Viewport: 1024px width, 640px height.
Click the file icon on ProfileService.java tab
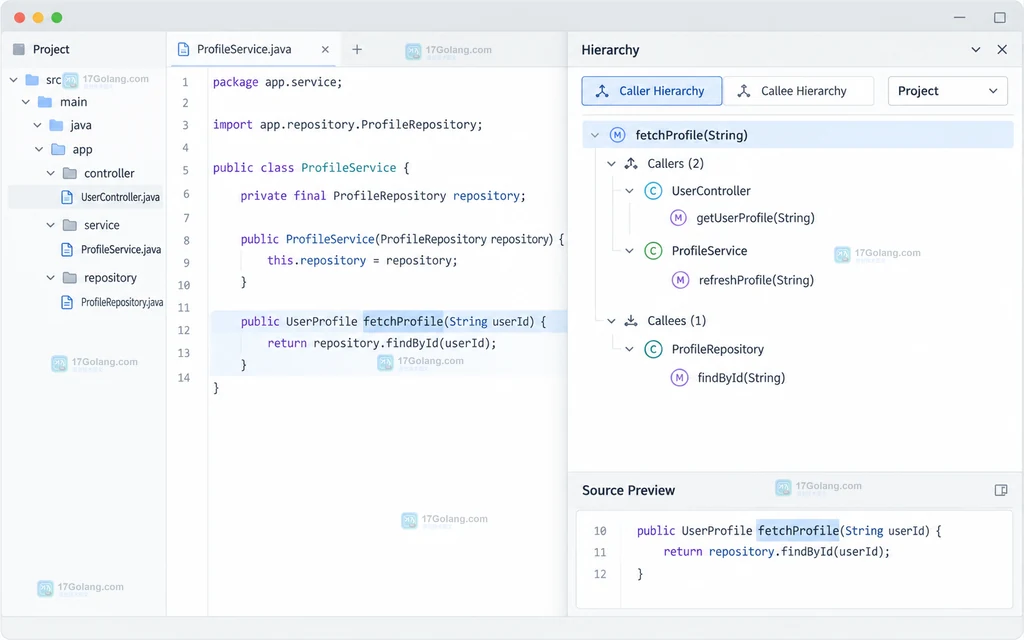click(184, 49)
